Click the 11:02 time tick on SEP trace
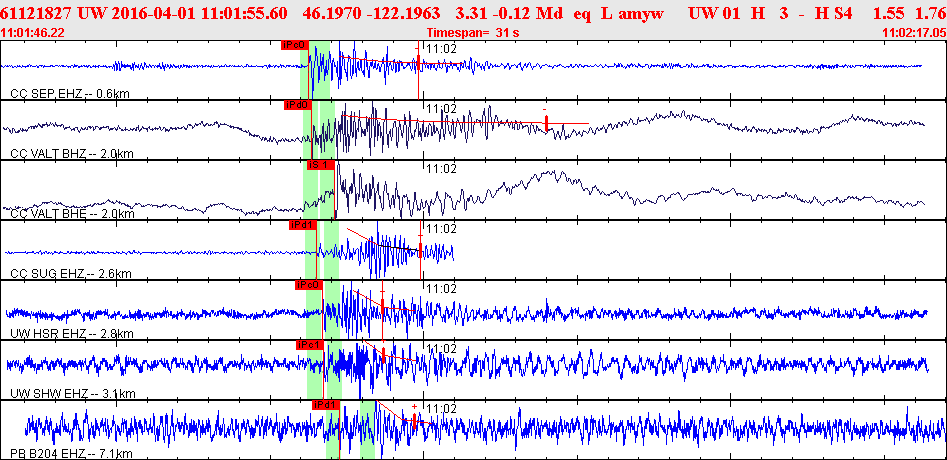The width and height of the screenshot is (947, 460). pyautogui.click(x=441, y=49)
